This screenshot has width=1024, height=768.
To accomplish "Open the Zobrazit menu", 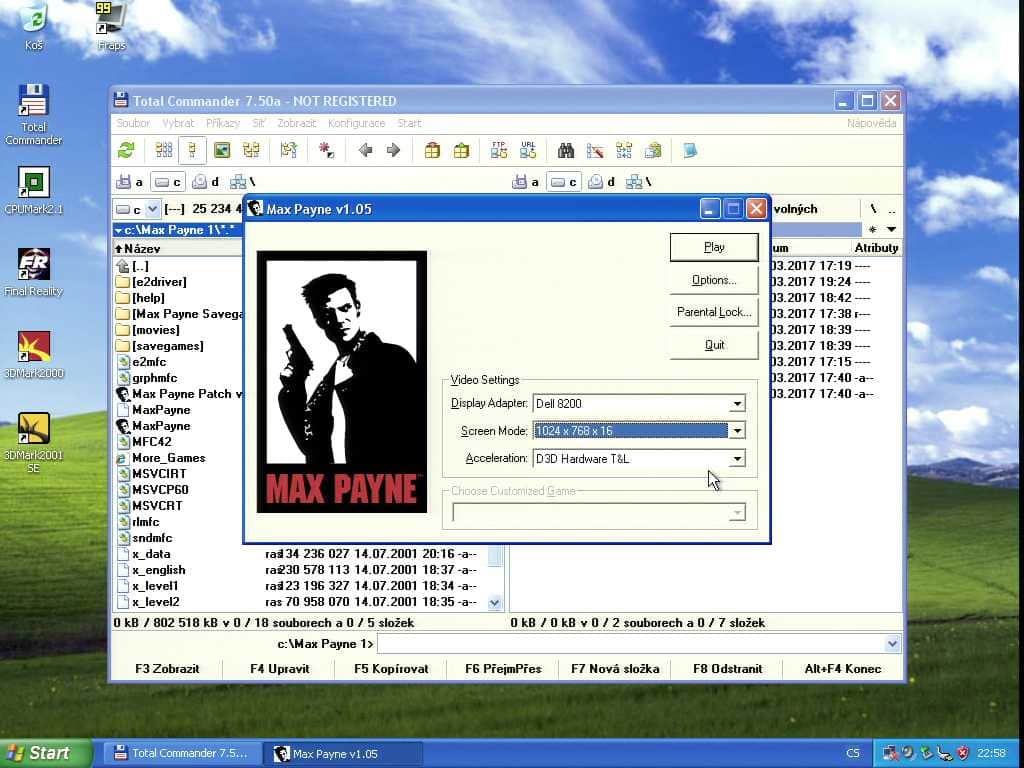I will coord(296,123).
